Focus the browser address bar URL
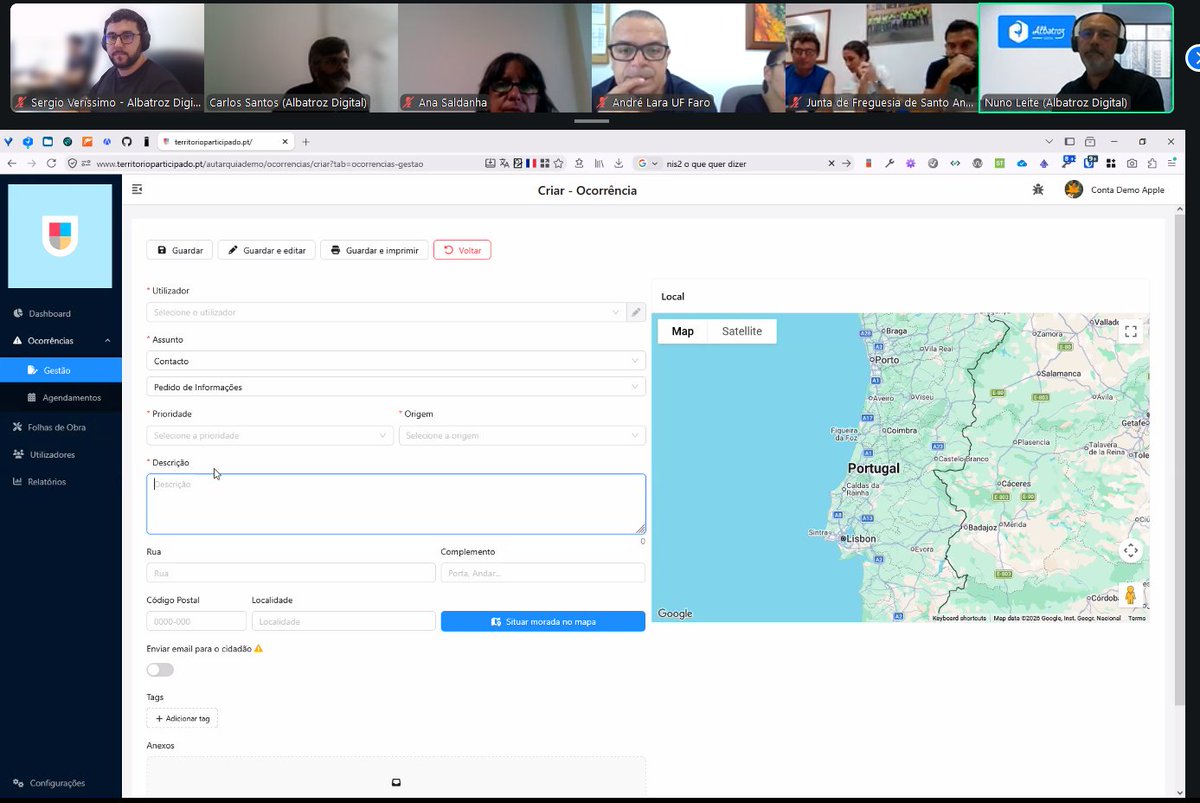This screenshot has width=1200, height=803. 259,163
